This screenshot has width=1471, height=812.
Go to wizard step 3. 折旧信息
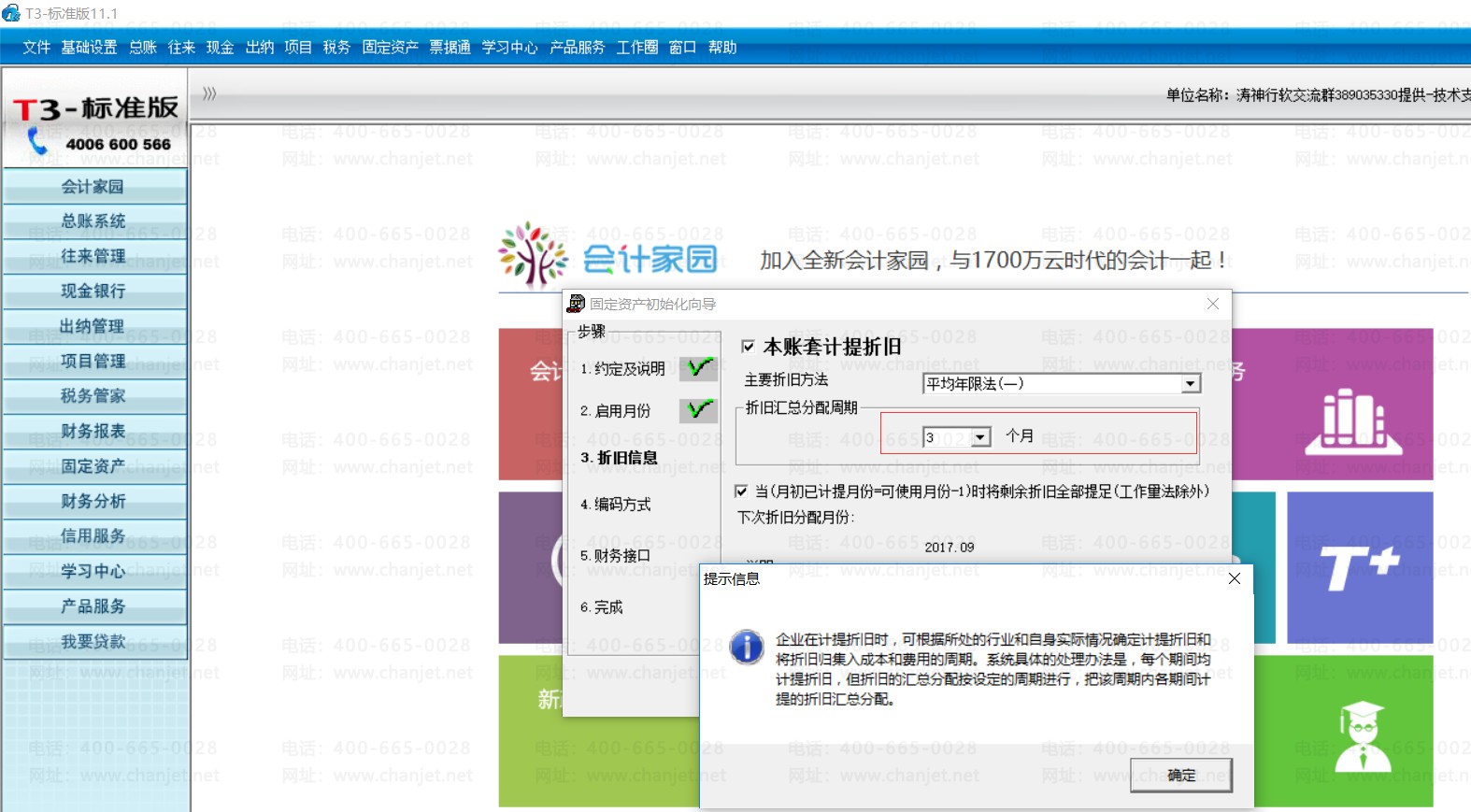tap(619, 458)
